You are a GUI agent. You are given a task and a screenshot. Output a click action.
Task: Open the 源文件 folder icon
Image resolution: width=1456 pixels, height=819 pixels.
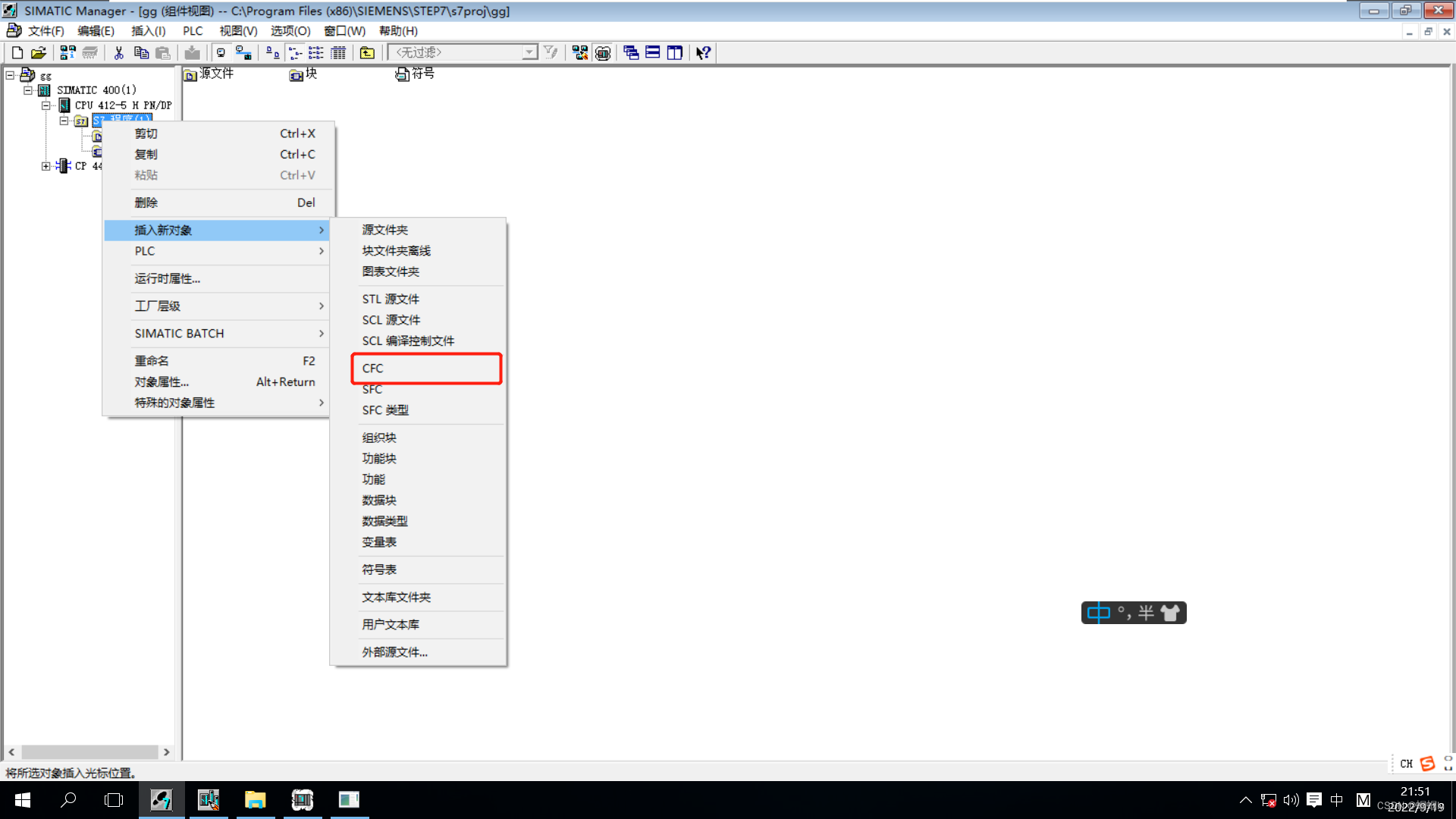point(190,74)
